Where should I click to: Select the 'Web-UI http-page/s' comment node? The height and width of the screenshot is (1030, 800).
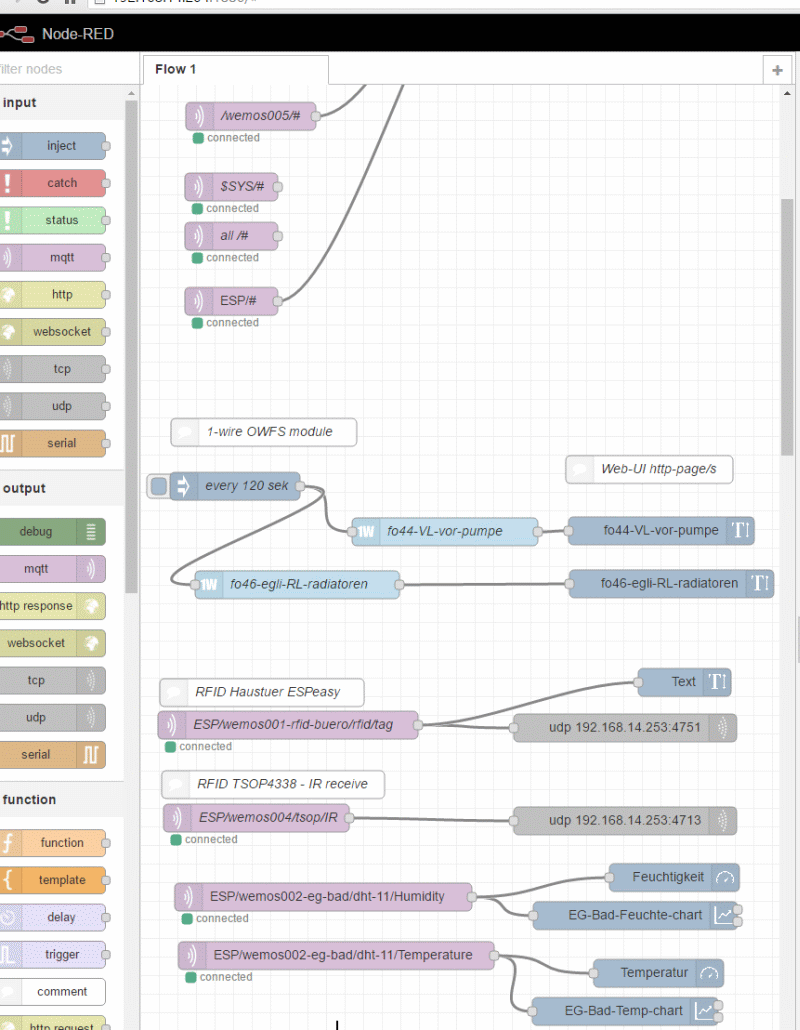pos(649,470)
